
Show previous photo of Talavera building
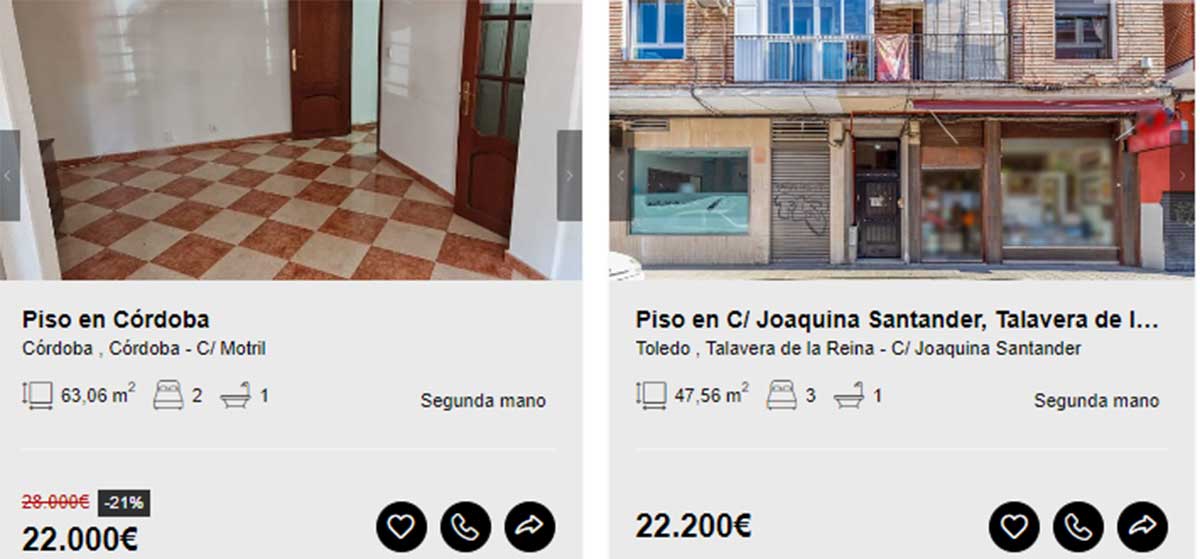point(620,175)
